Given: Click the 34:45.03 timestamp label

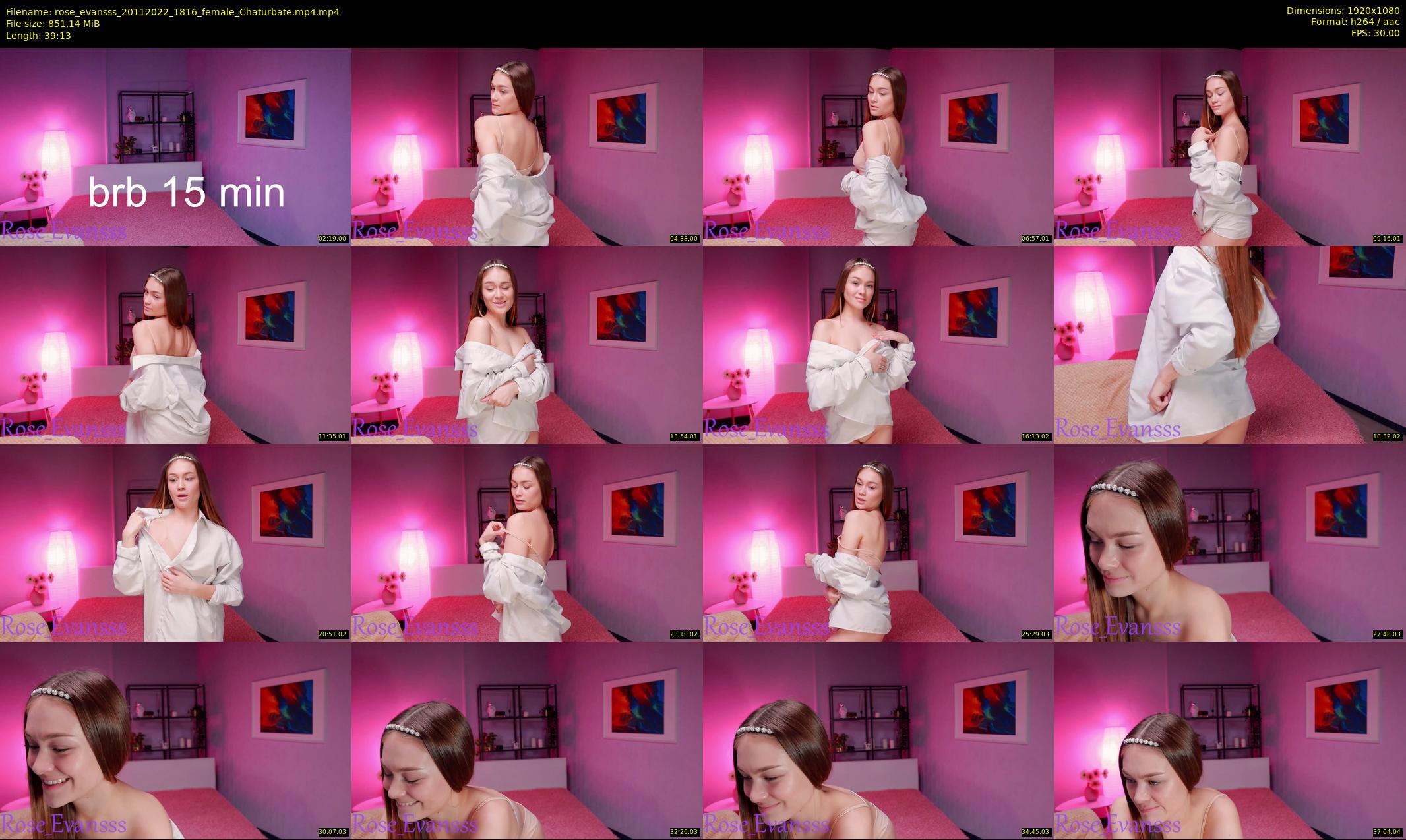Looking at the screenshot, I should (1035, 832).
